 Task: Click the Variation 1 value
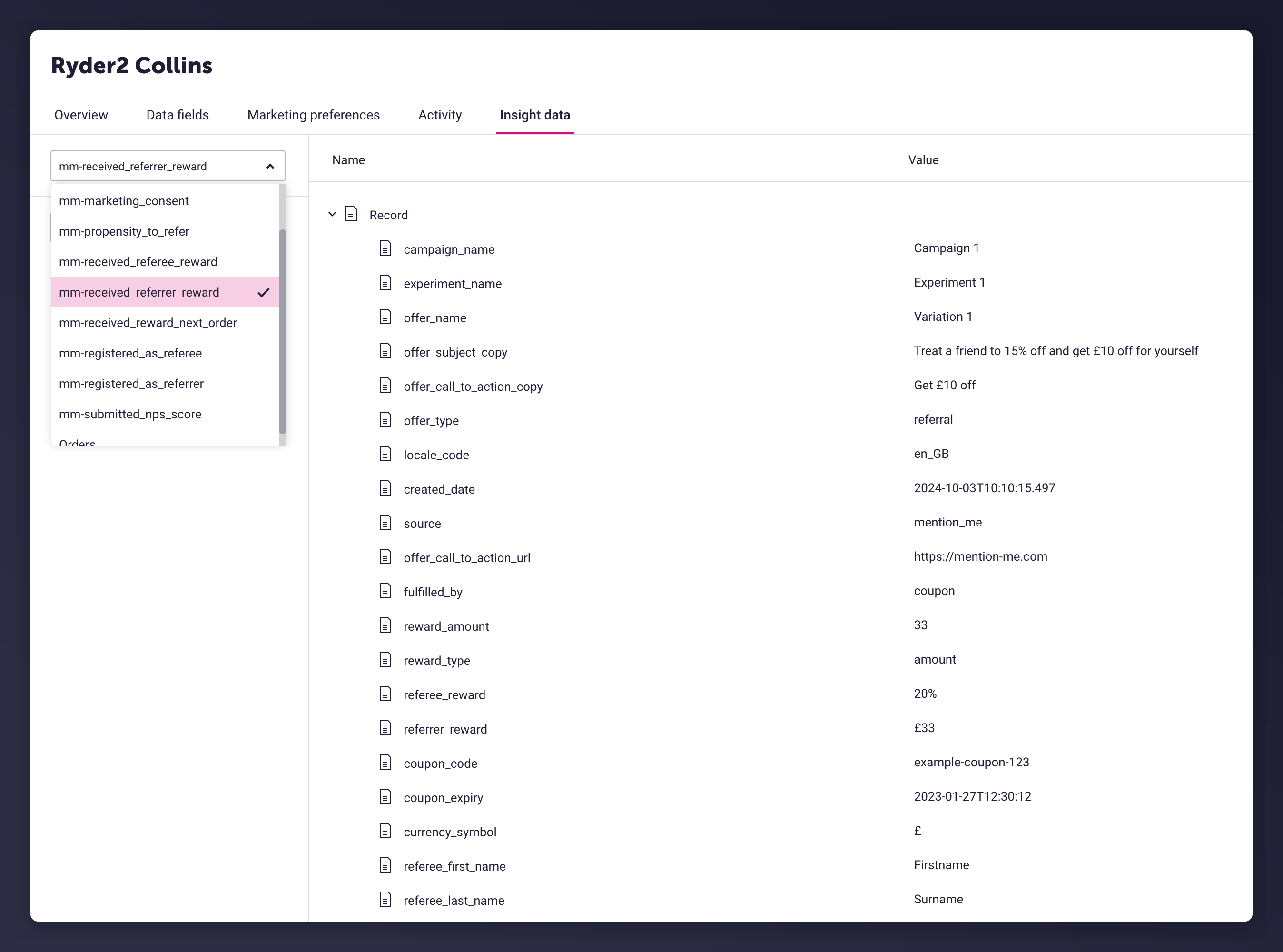coord(943,317)
